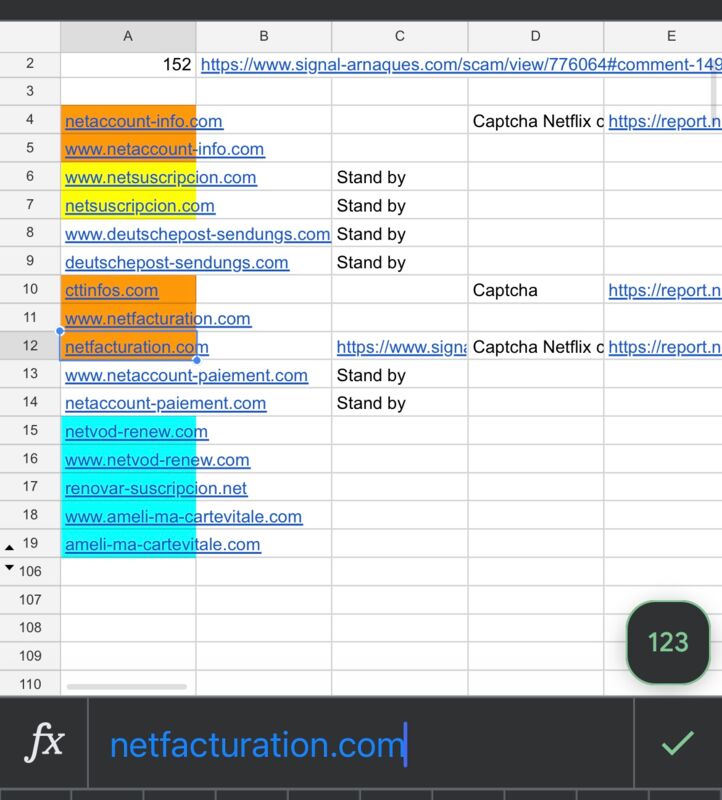Open the https://report.n link in row 4

pyautogui.click(x=665, y=121)
